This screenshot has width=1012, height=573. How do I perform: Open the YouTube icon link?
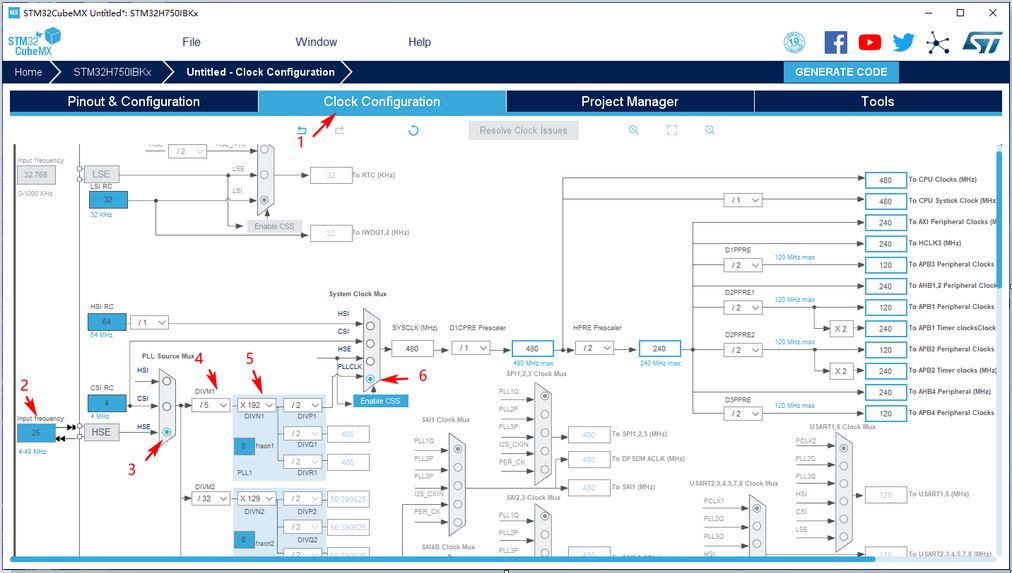pos(869,42)
